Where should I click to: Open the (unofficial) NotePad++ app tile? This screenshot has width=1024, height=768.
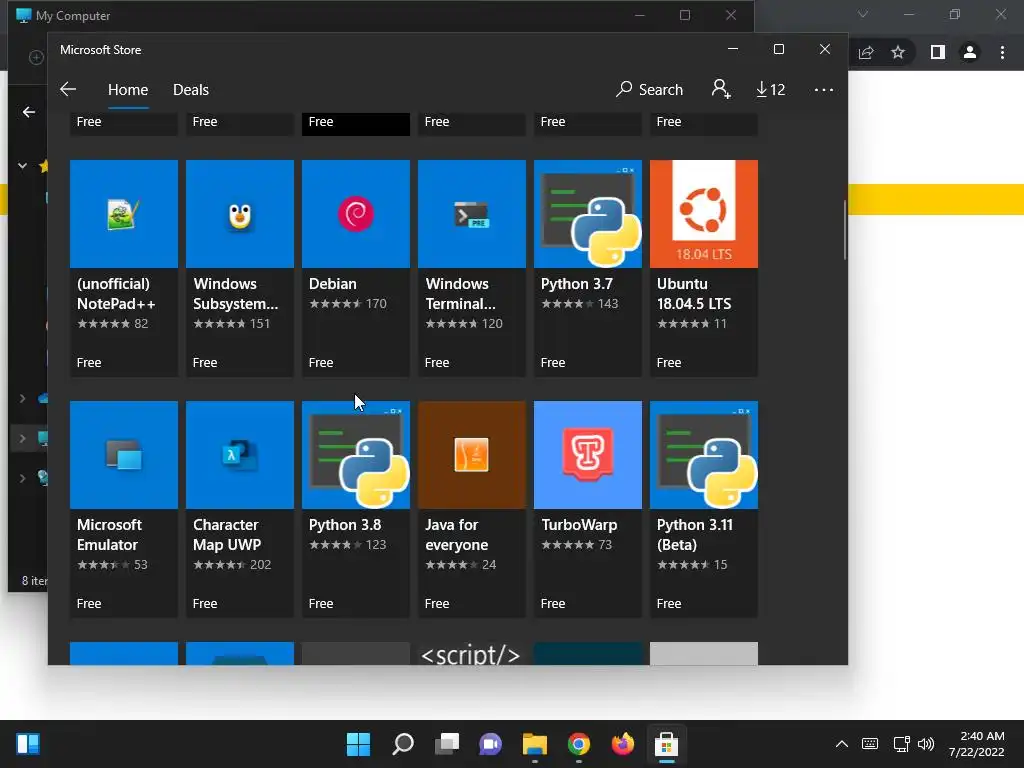click(x=123, y=268)
